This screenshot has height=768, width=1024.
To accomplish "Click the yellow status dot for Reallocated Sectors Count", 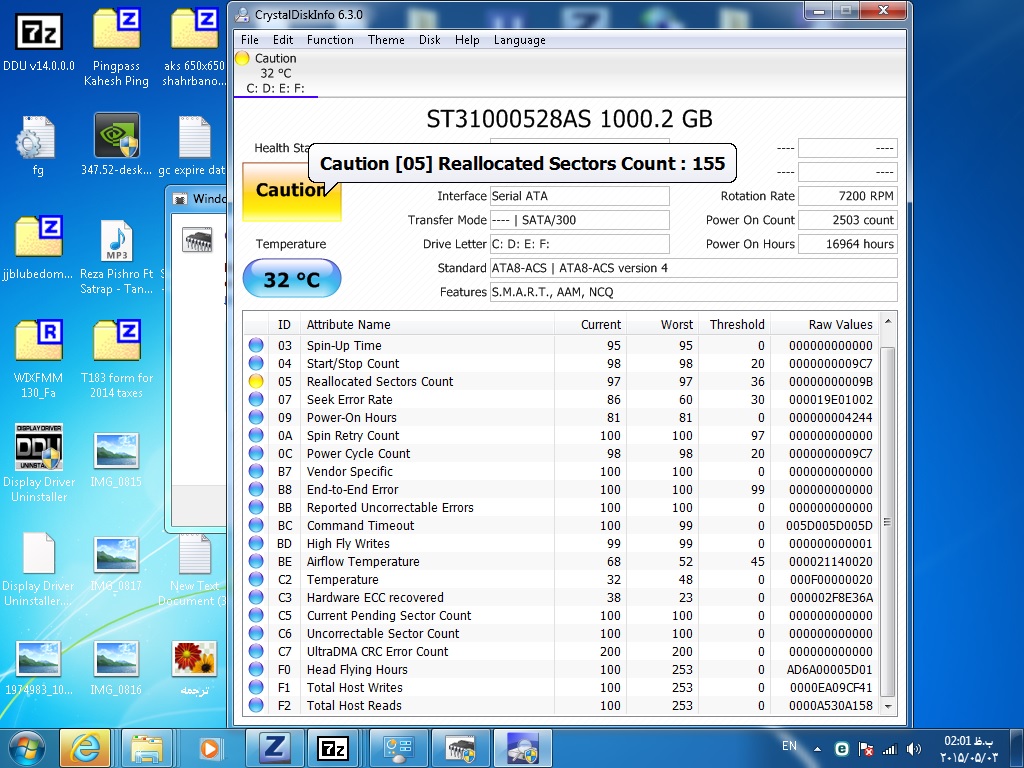I will (256, 381).
